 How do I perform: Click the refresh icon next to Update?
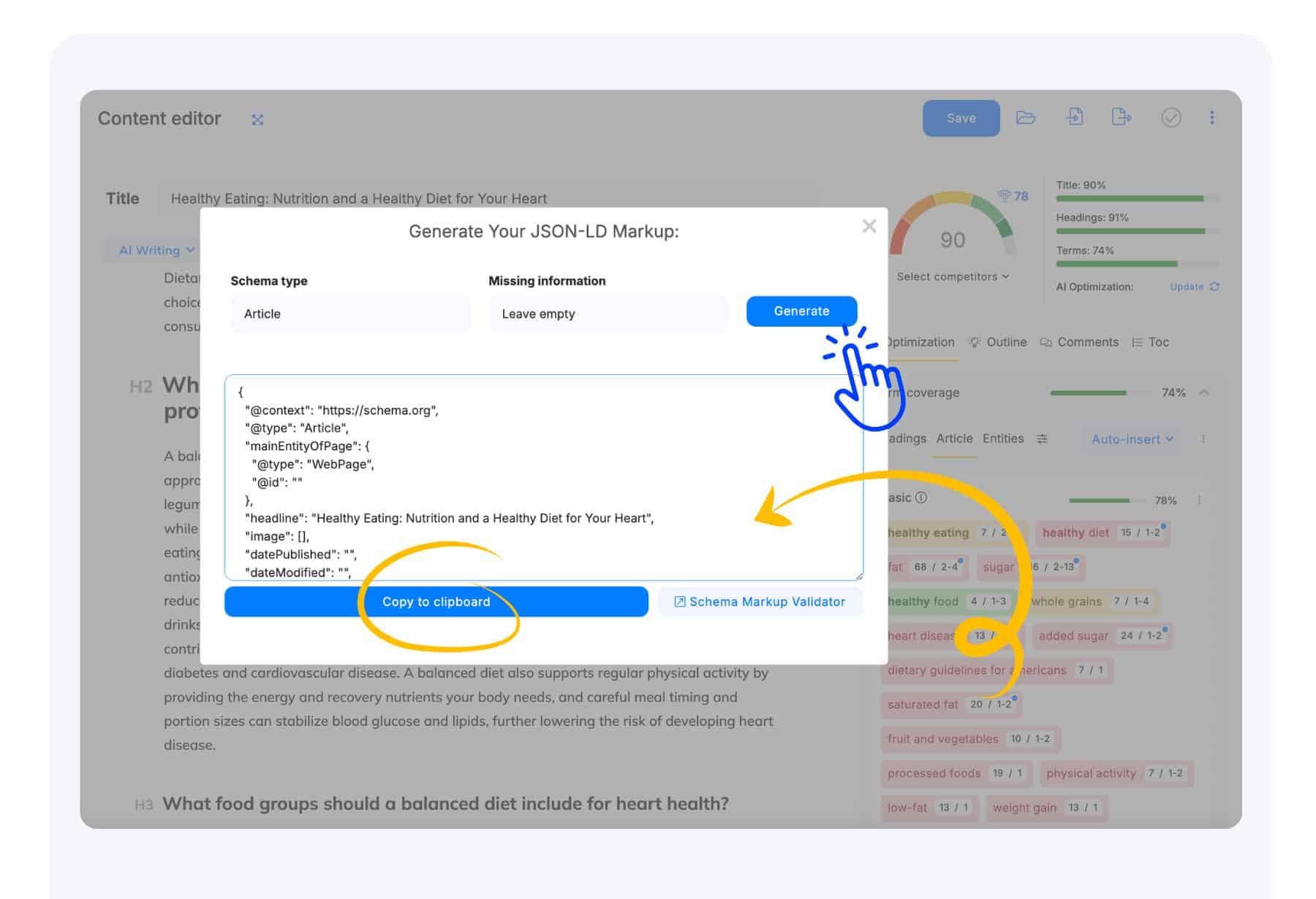pyautogui.click(x=1214, y=287)
